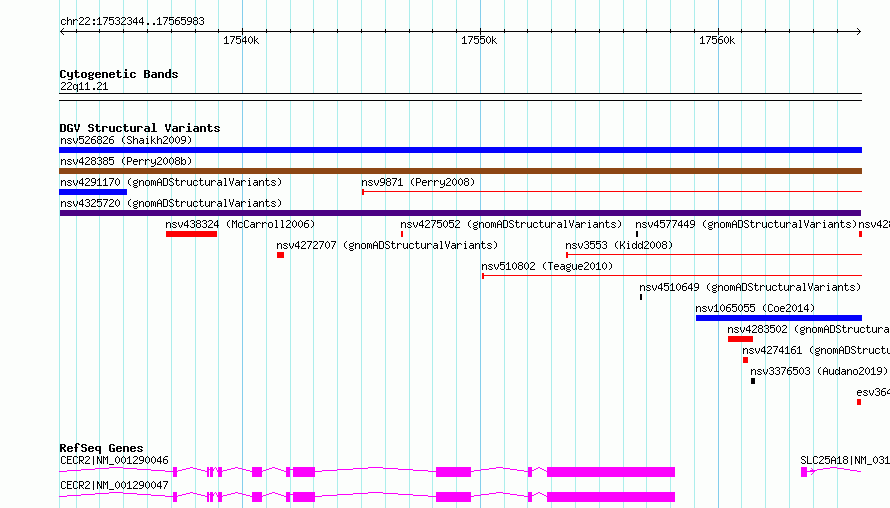Open the nsv4275052 gnomAD label

coord(511,224)
